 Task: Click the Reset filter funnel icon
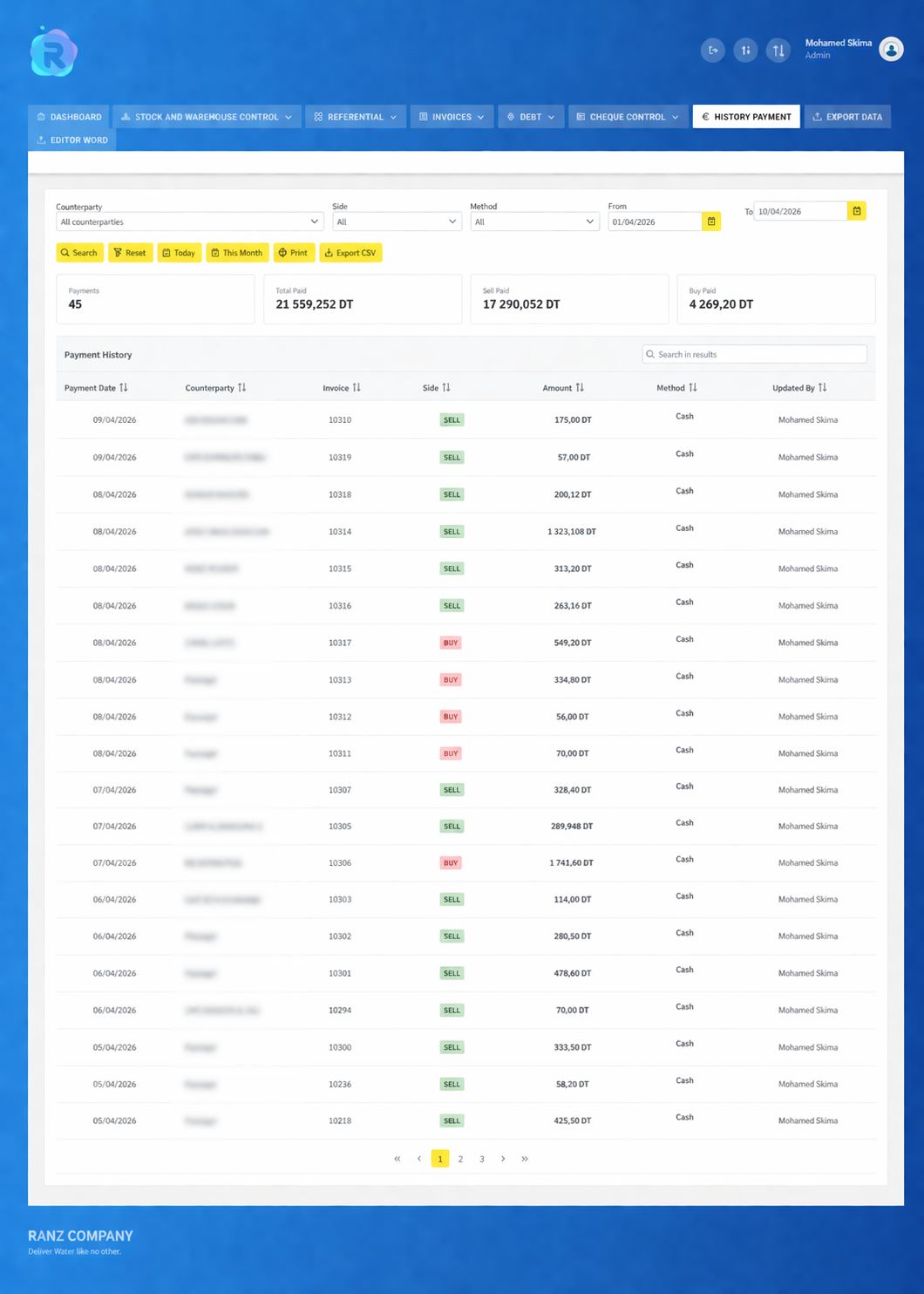[119, 253]
